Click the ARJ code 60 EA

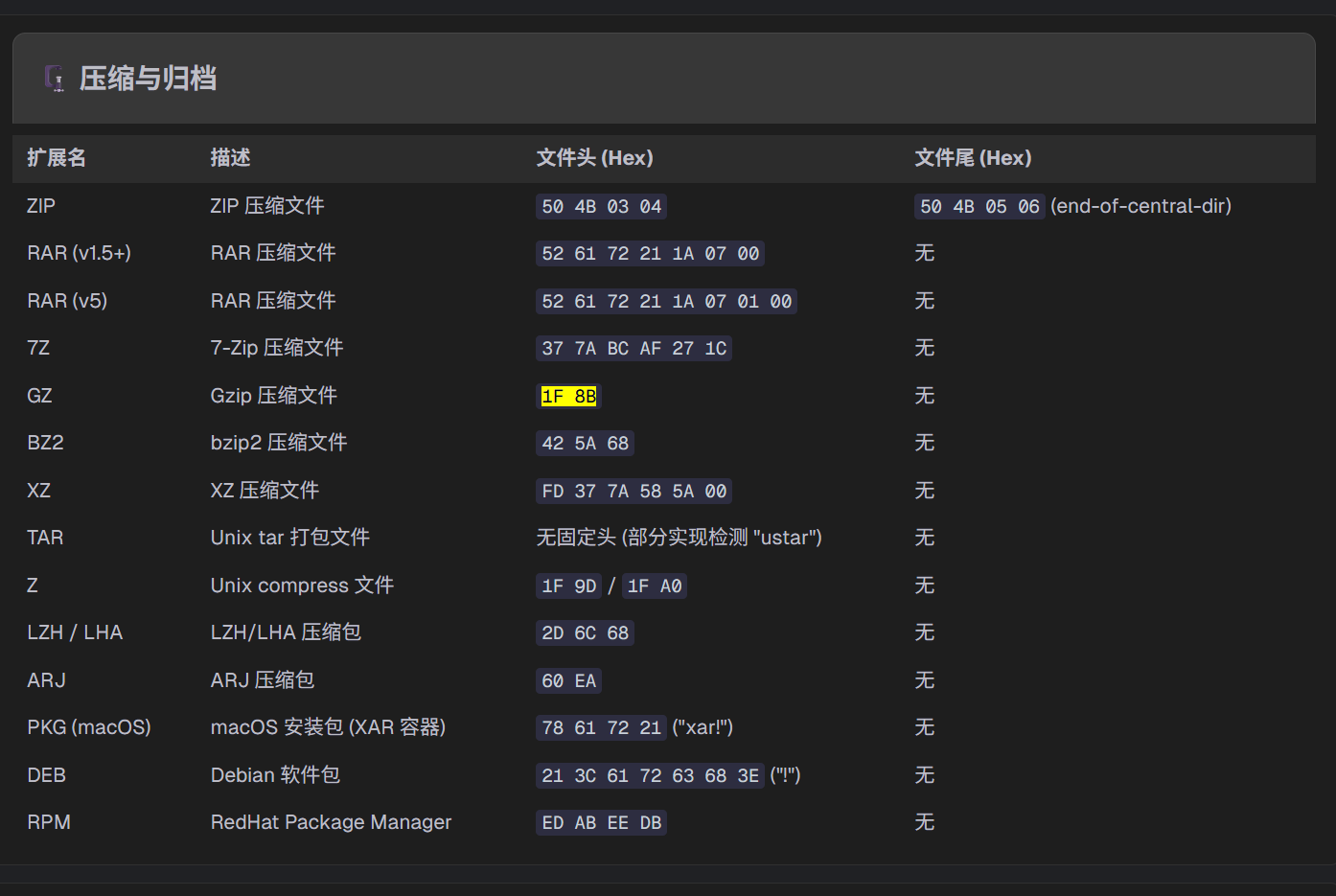coord(568,681)
